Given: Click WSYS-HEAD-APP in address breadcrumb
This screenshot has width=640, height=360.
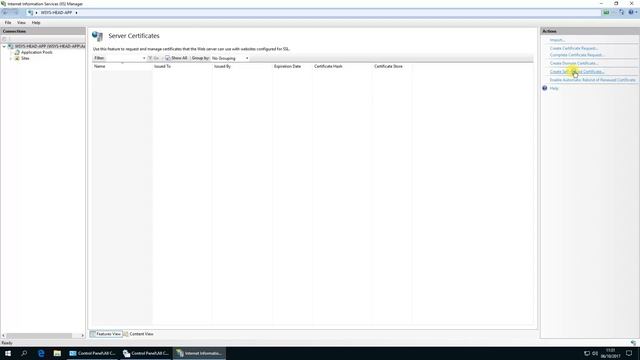Looking at the screenshot, I should pyautogui.click(x=56, y=13).
